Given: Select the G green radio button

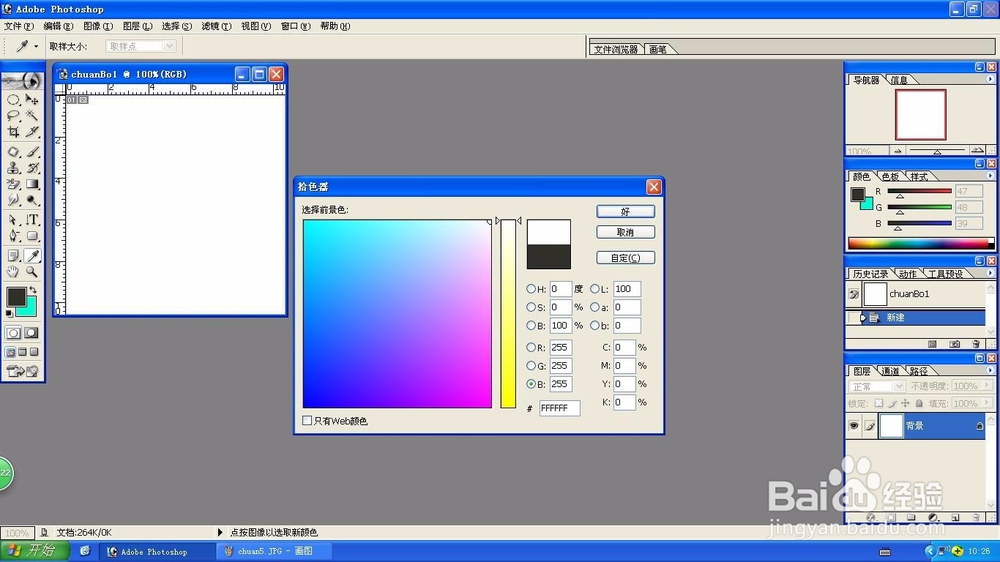Looking at the screenshot, I should pyautogui.click(x=531, y=366).
